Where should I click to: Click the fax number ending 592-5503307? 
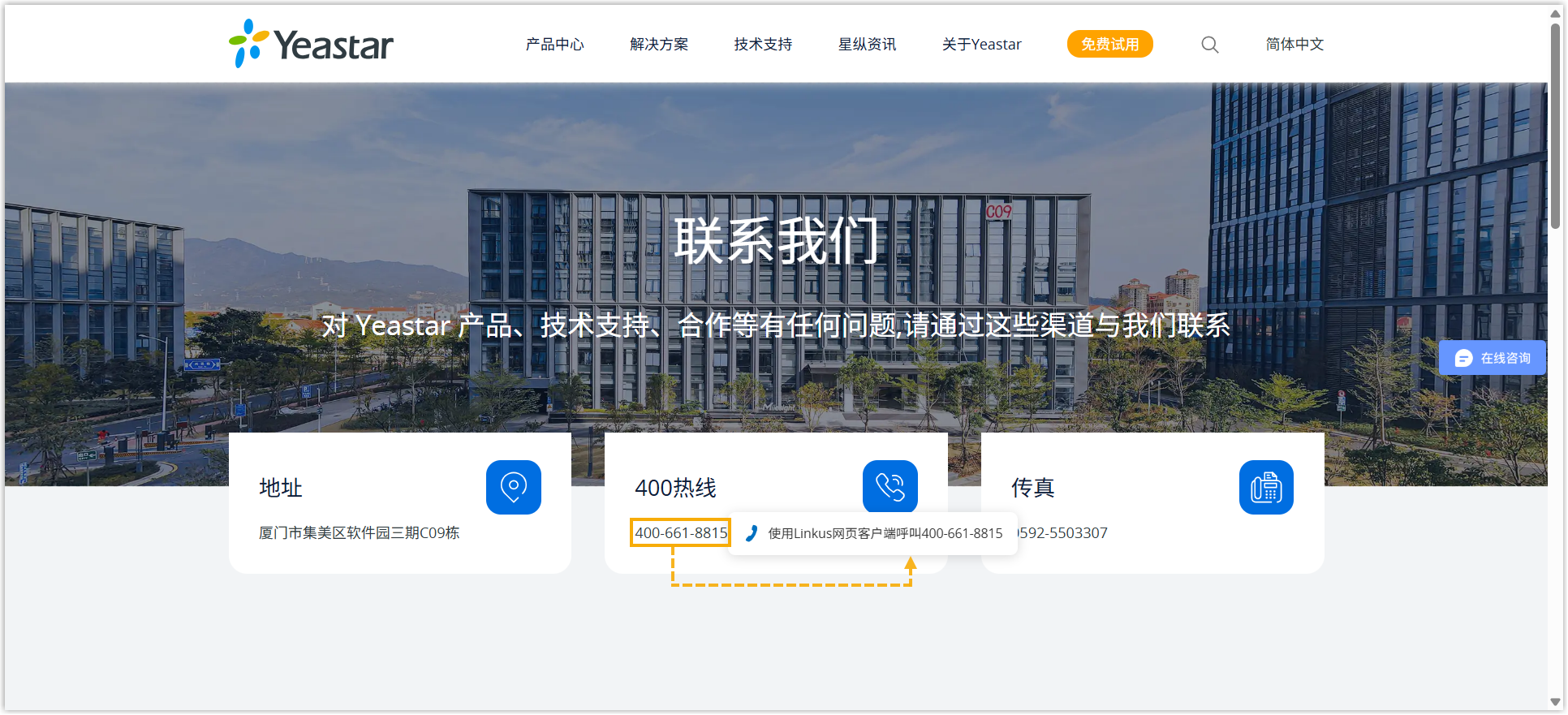[x=1063, y=533]
